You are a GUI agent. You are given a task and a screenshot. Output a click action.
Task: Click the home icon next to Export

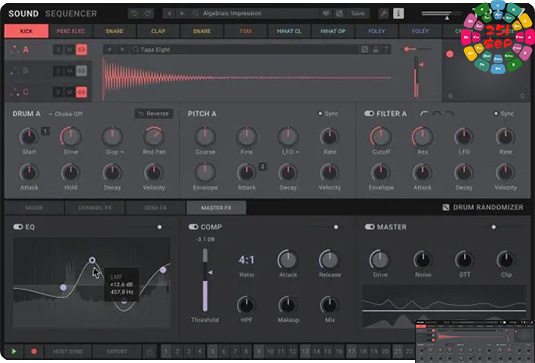(149, 351)
